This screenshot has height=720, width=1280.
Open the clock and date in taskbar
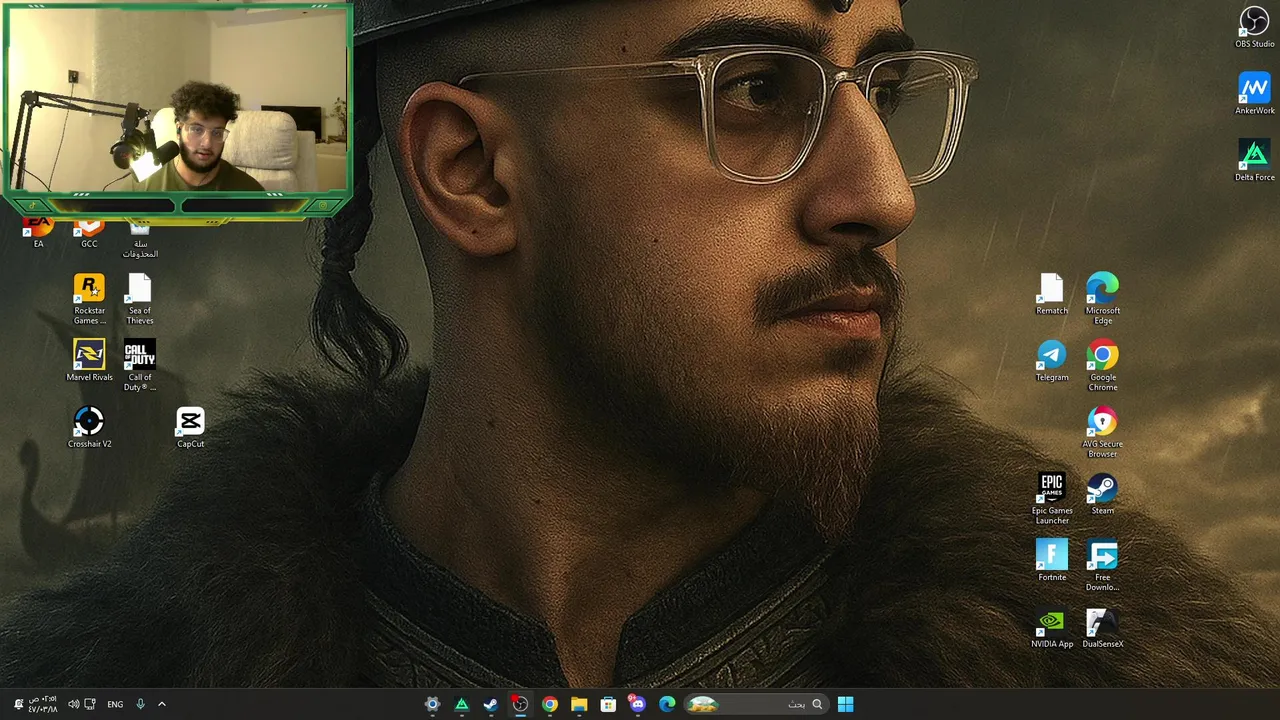(x=42, y=704)
